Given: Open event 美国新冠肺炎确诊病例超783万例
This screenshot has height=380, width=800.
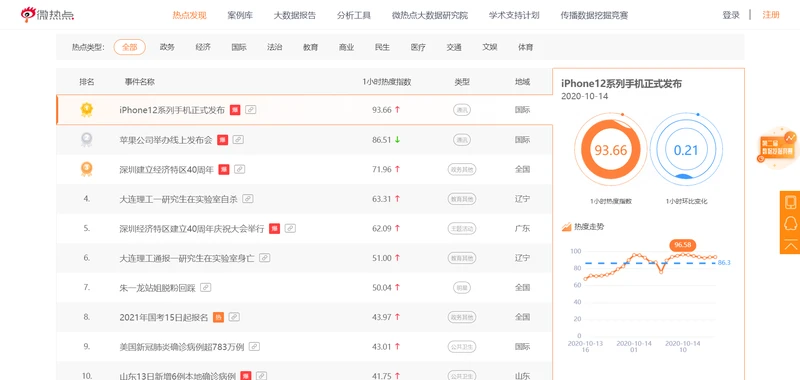Looking at the screenshot, I should click(182, 346).
